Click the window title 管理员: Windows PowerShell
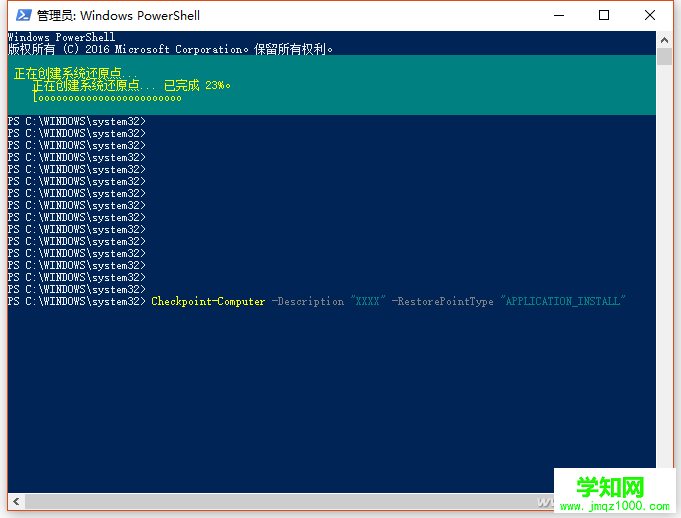 [x=118, y=16]
